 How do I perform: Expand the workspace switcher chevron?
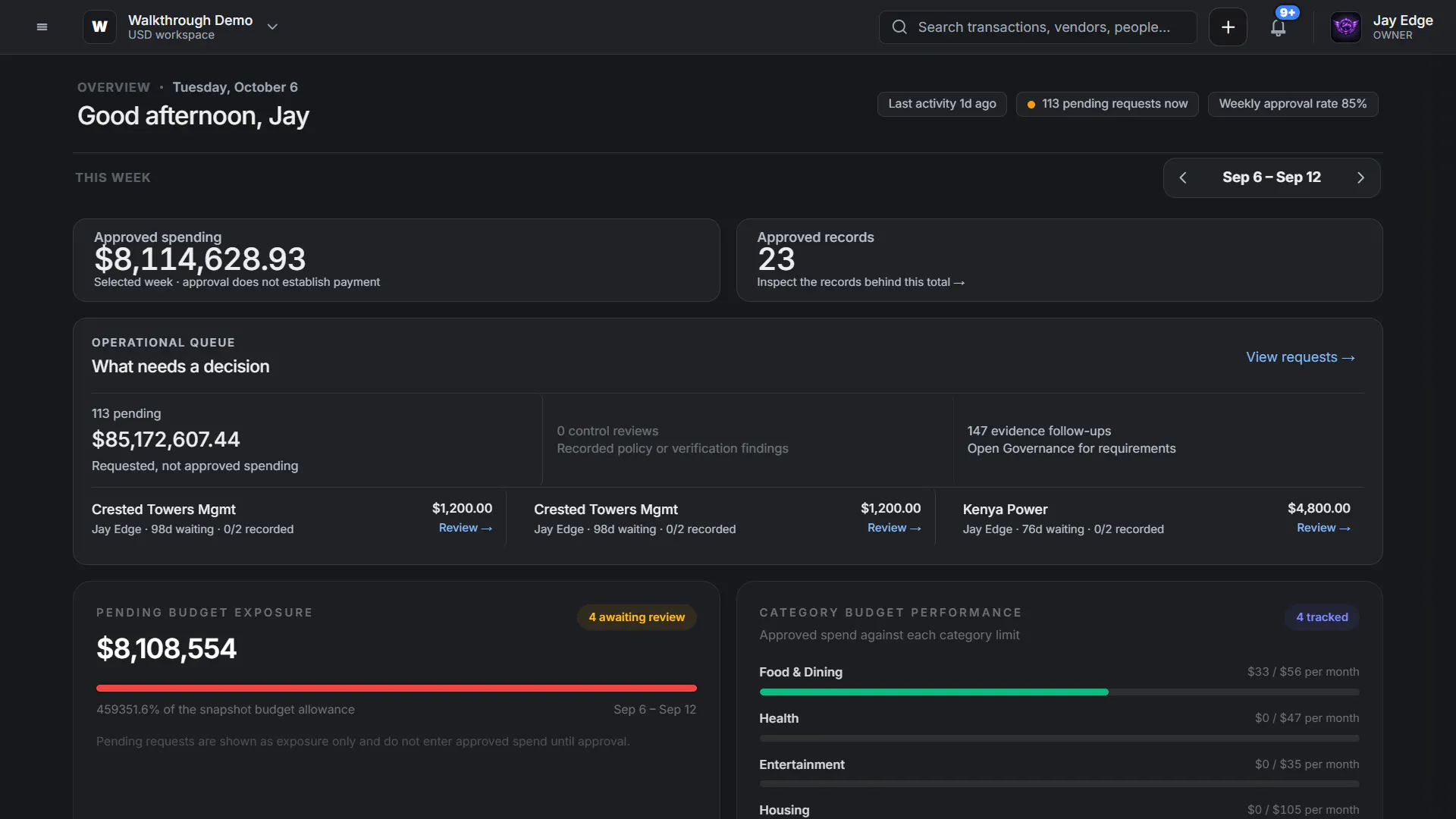click(272, 27)
